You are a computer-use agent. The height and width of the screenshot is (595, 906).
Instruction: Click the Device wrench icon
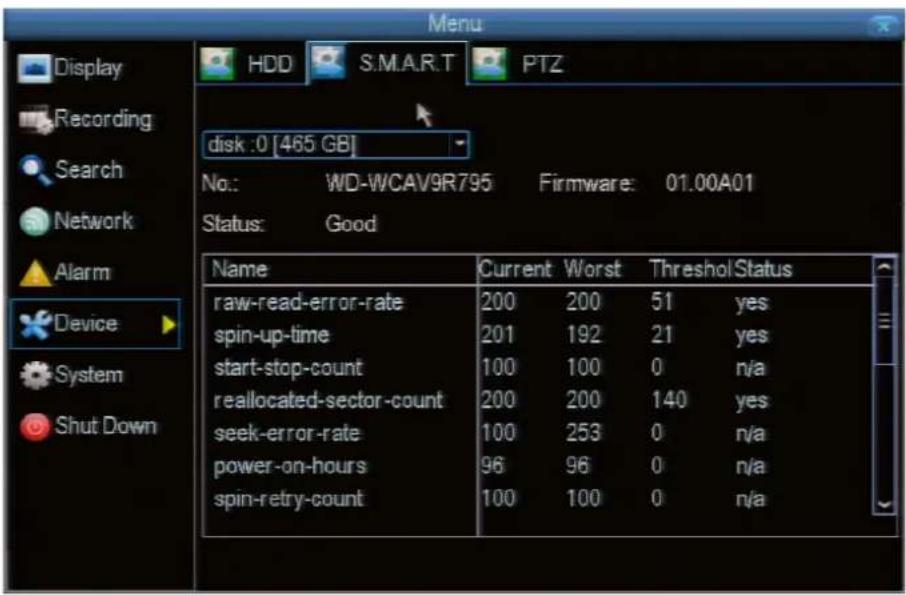pyautogui.click(x=35, y=324)
